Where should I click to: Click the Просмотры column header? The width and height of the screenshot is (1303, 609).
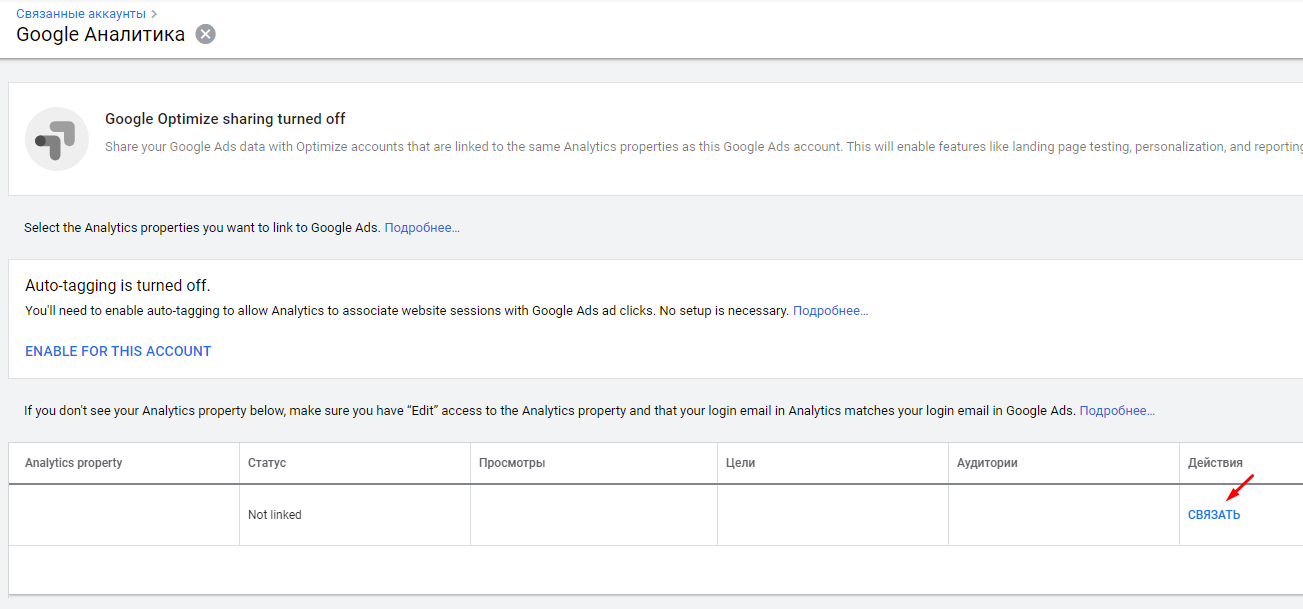[x=512, y=463]
